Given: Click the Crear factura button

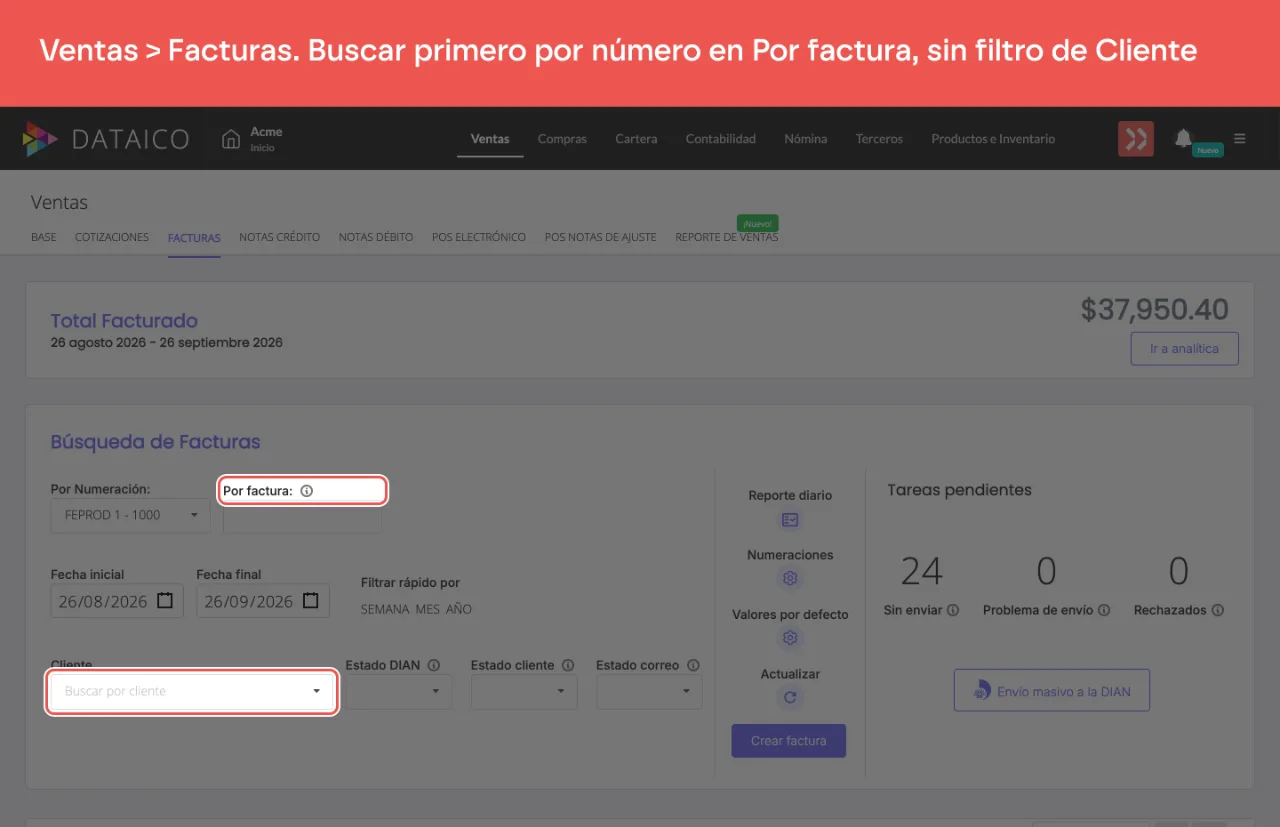Looking at the screenshot, I should pos(789,741).
